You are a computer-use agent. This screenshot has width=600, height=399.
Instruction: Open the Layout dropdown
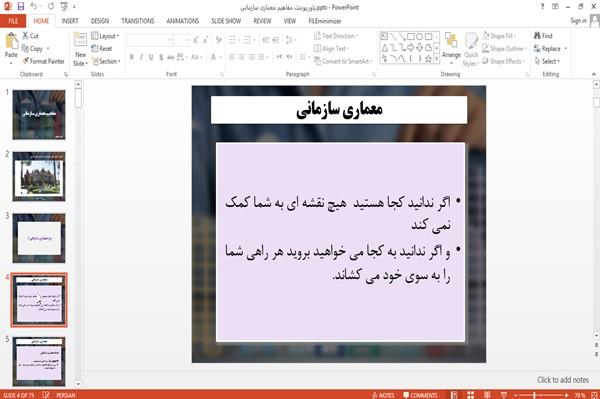click(105, 36)
